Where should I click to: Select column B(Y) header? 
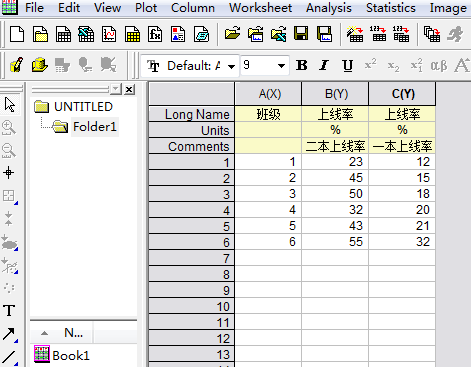click(x=335, y=94)
